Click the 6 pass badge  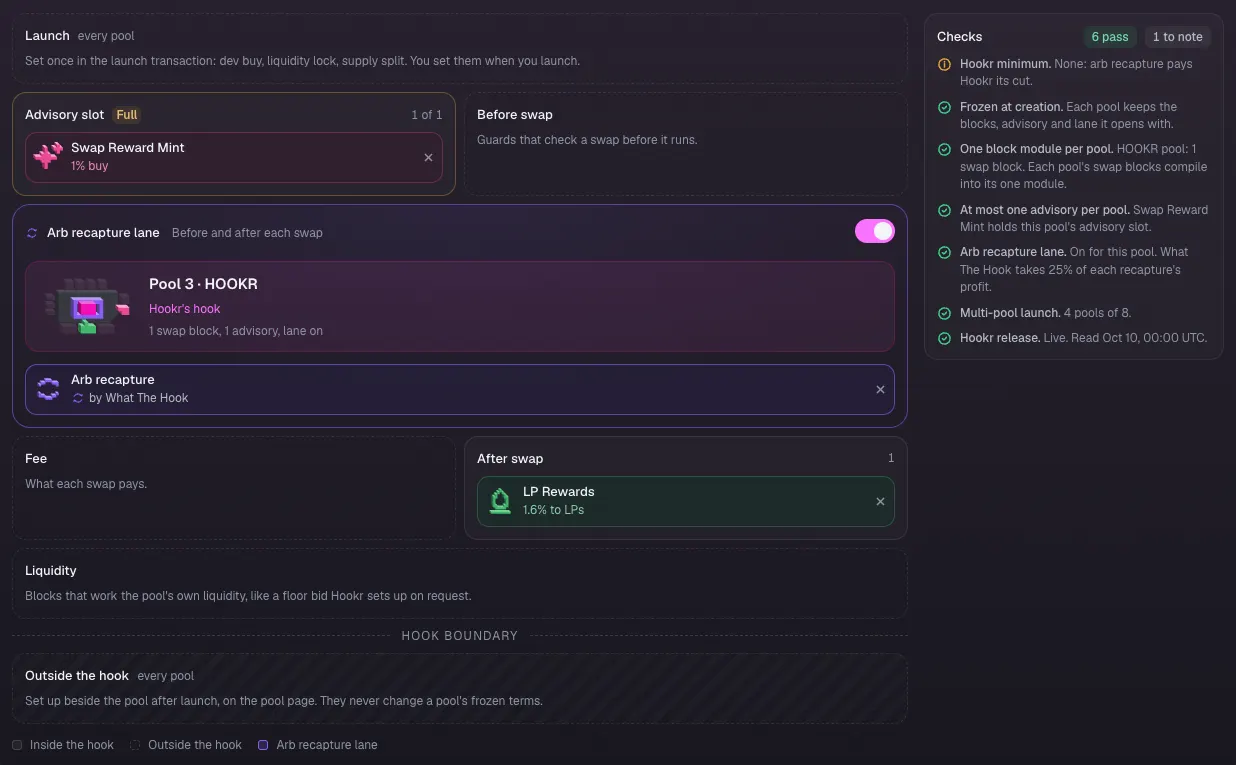[x=1110, y=37]
